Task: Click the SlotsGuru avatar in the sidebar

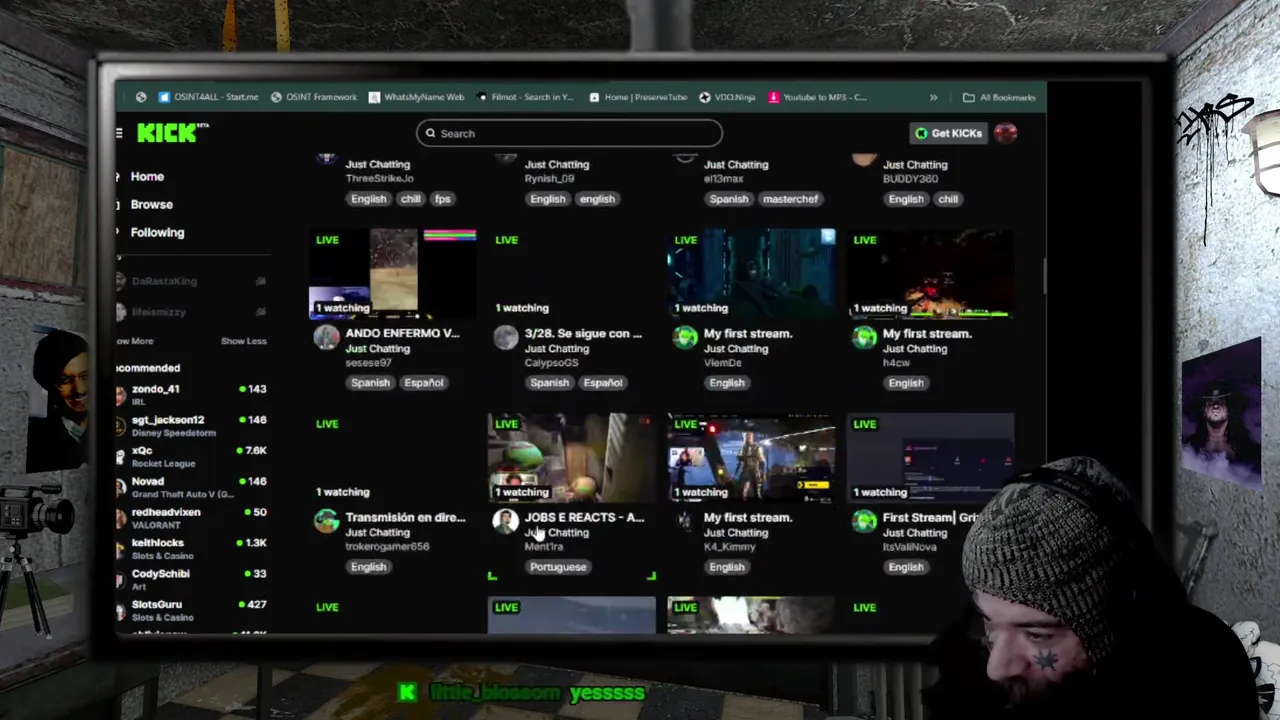Action: pos(121,610)
